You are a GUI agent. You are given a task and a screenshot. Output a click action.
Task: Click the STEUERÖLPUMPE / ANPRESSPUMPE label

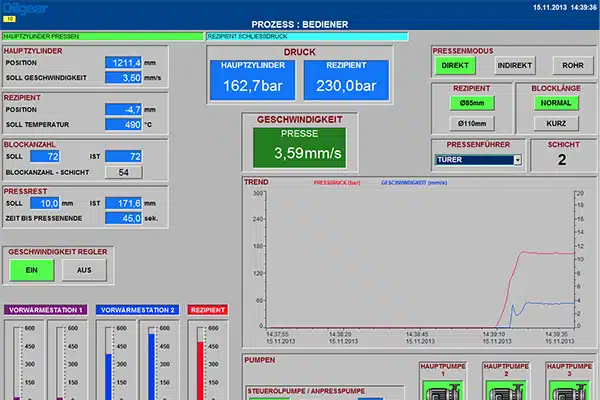pyautogui.click(x=306, y=391)
